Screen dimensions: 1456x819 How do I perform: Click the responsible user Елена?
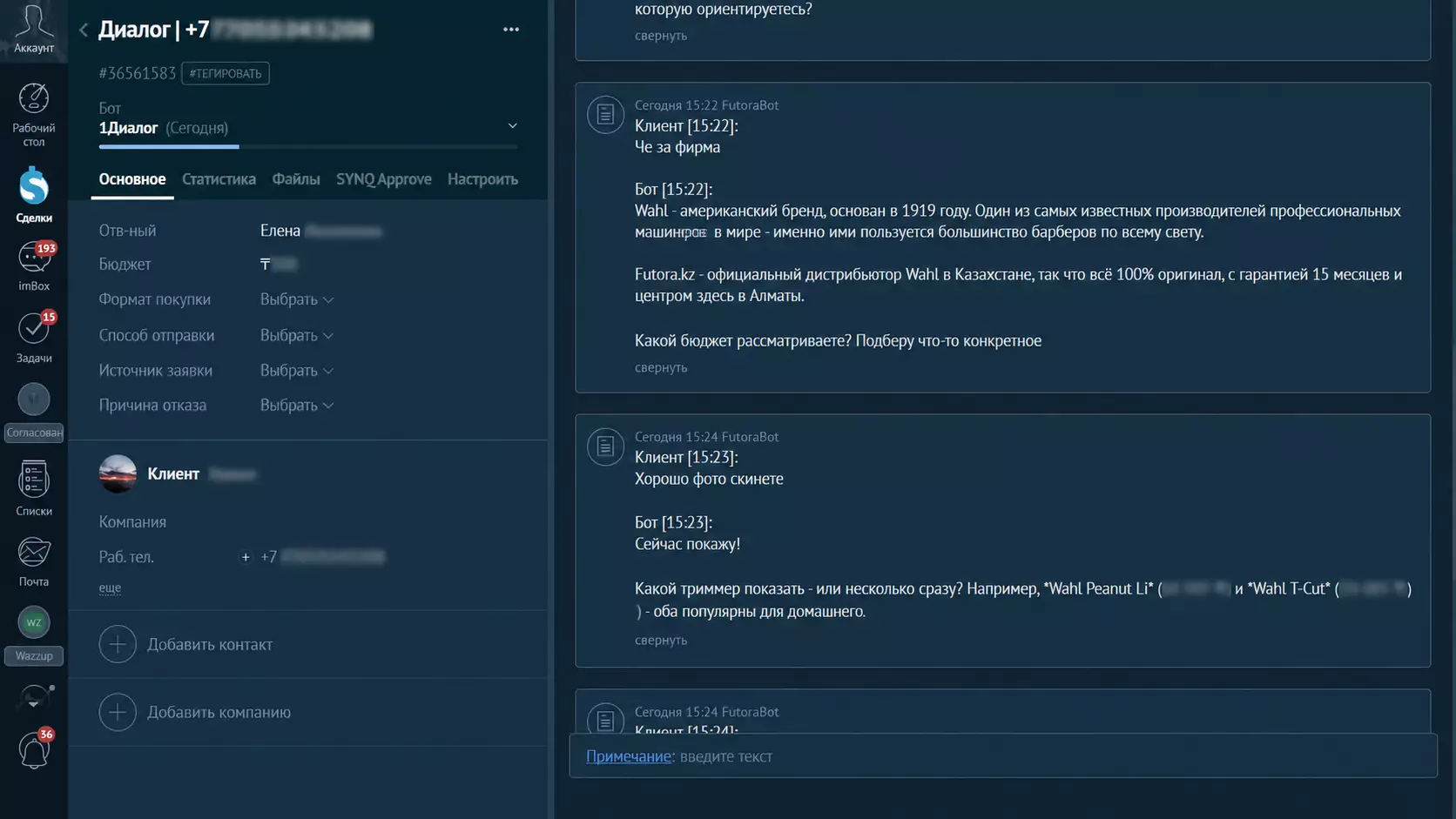320,231
